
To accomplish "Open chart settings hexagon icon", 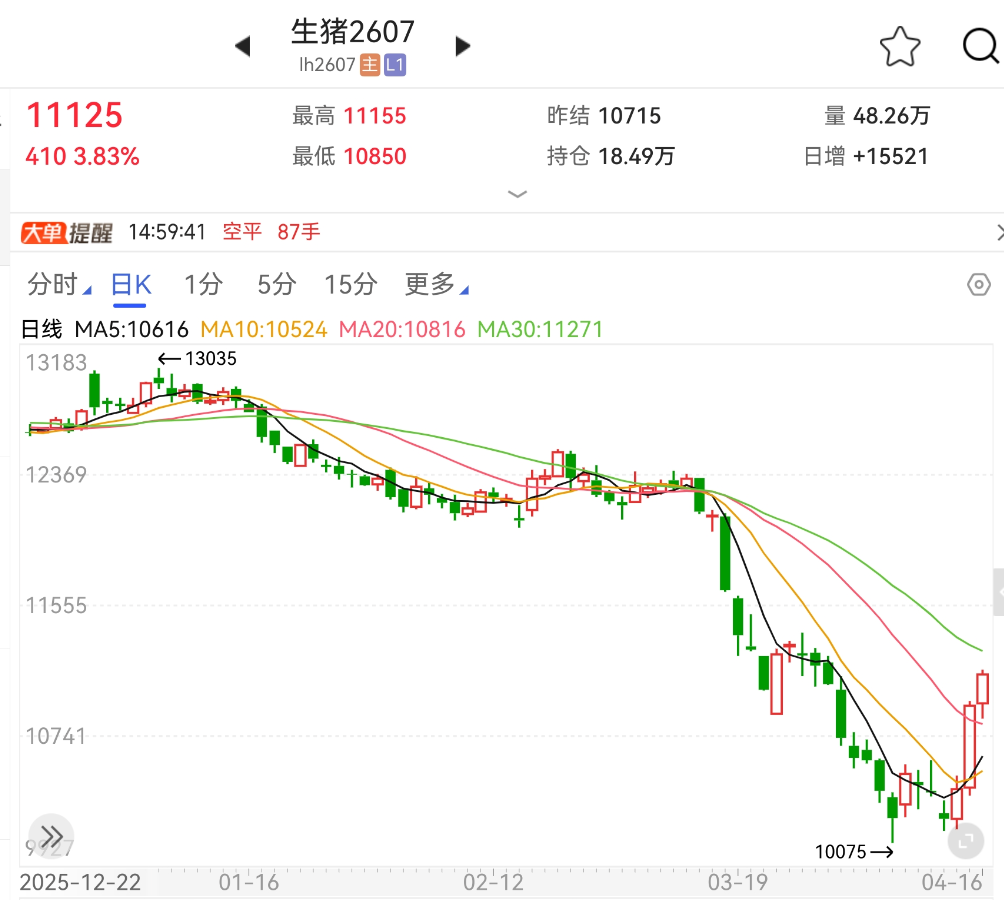I will coord(979,285).
